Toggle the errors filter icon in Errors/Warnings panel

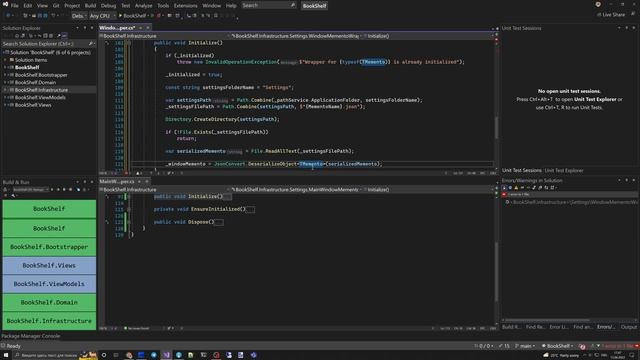(x=504, y=188)
